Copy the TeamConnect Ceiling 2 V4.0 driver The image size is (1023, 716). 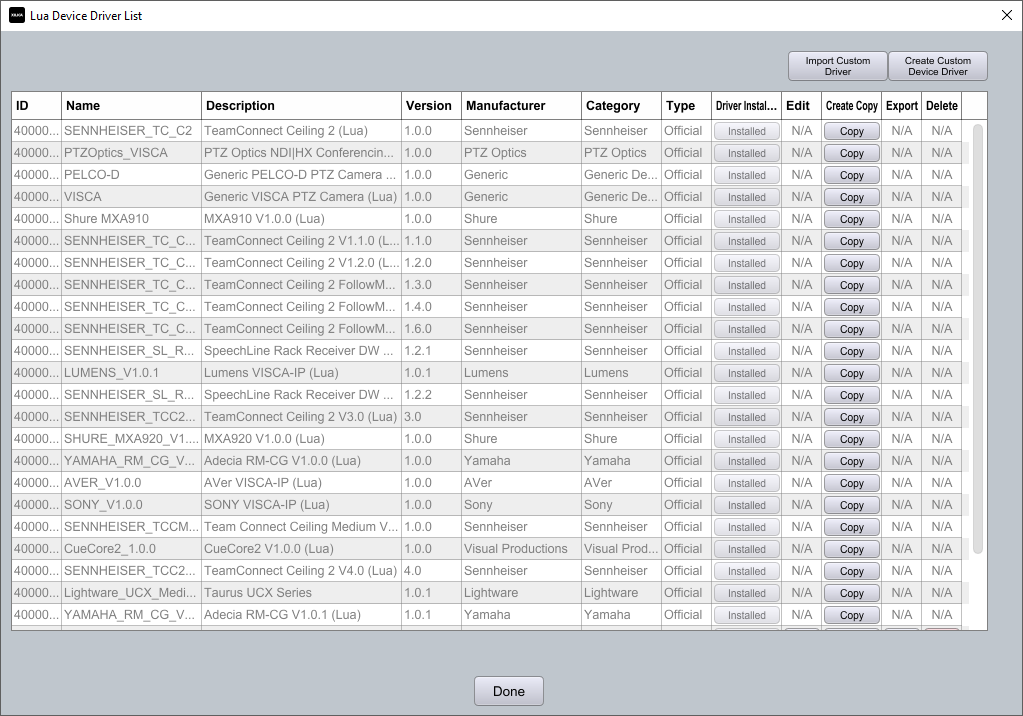(x=851, y=571)
